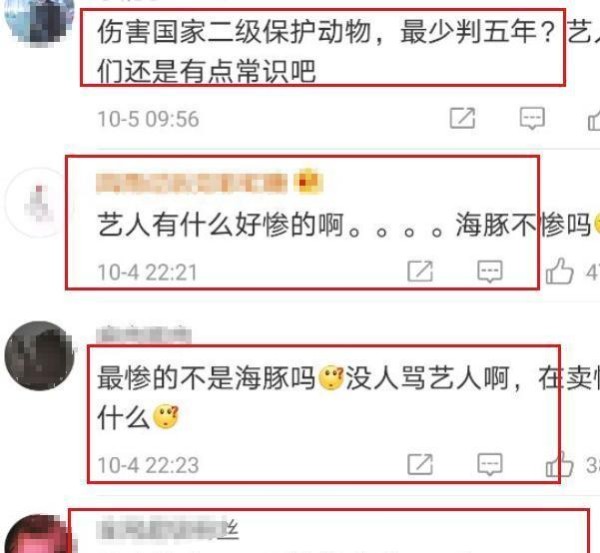This screenshot has width=600, height=553.
Task: Open reply icon on 10-5 09:56 comment
Action: point(532,118)
